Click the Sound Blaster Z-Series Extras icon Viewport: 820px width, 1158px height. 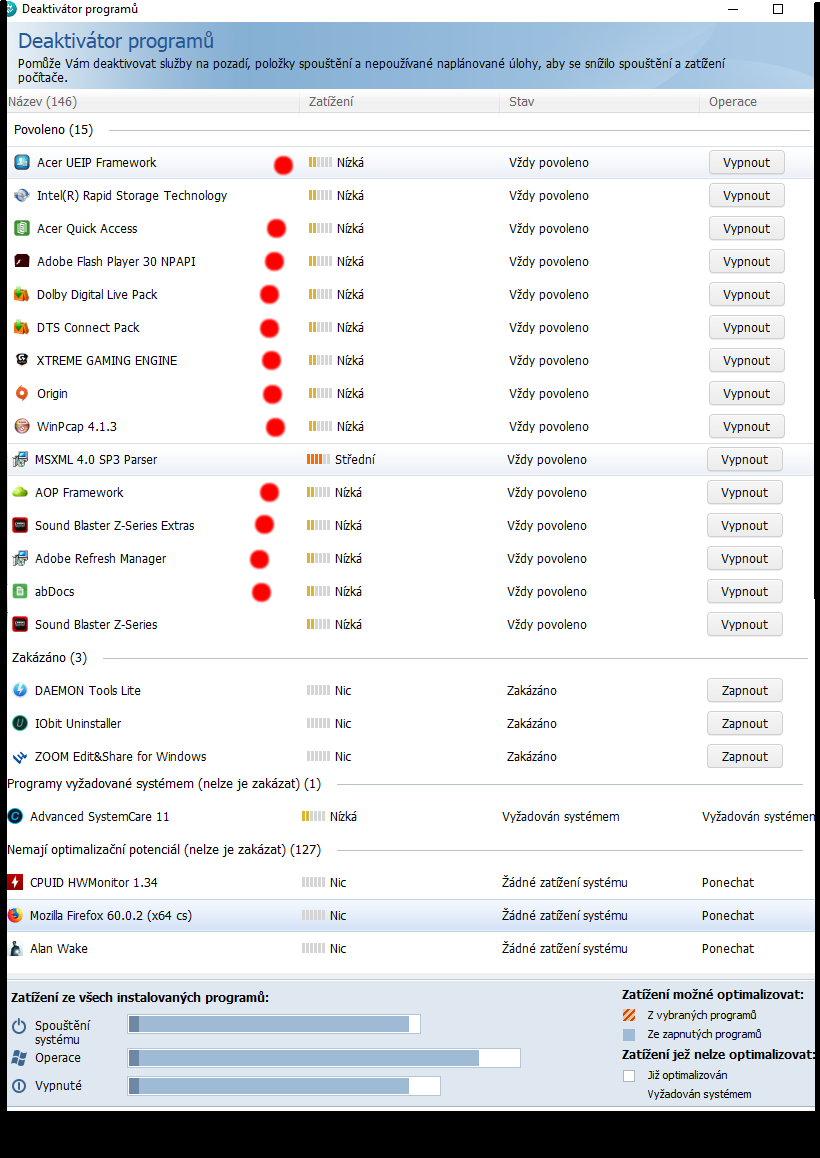coord(20,526)
